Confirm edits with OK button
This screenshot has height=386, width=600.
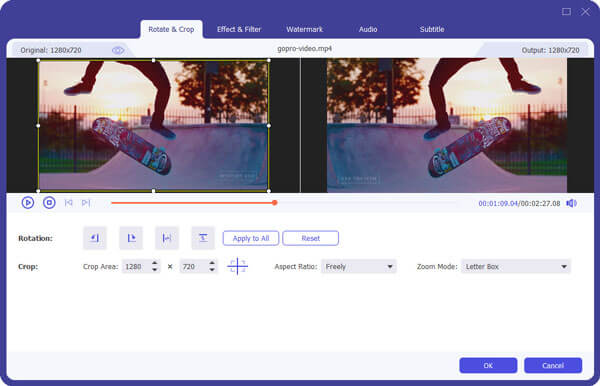488,365
